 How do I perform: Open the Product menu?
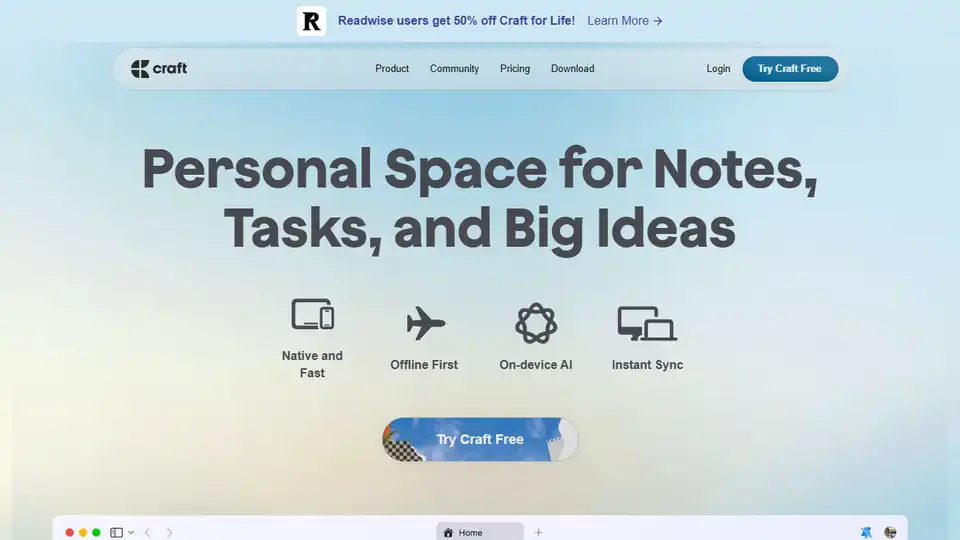pos(392,69)
